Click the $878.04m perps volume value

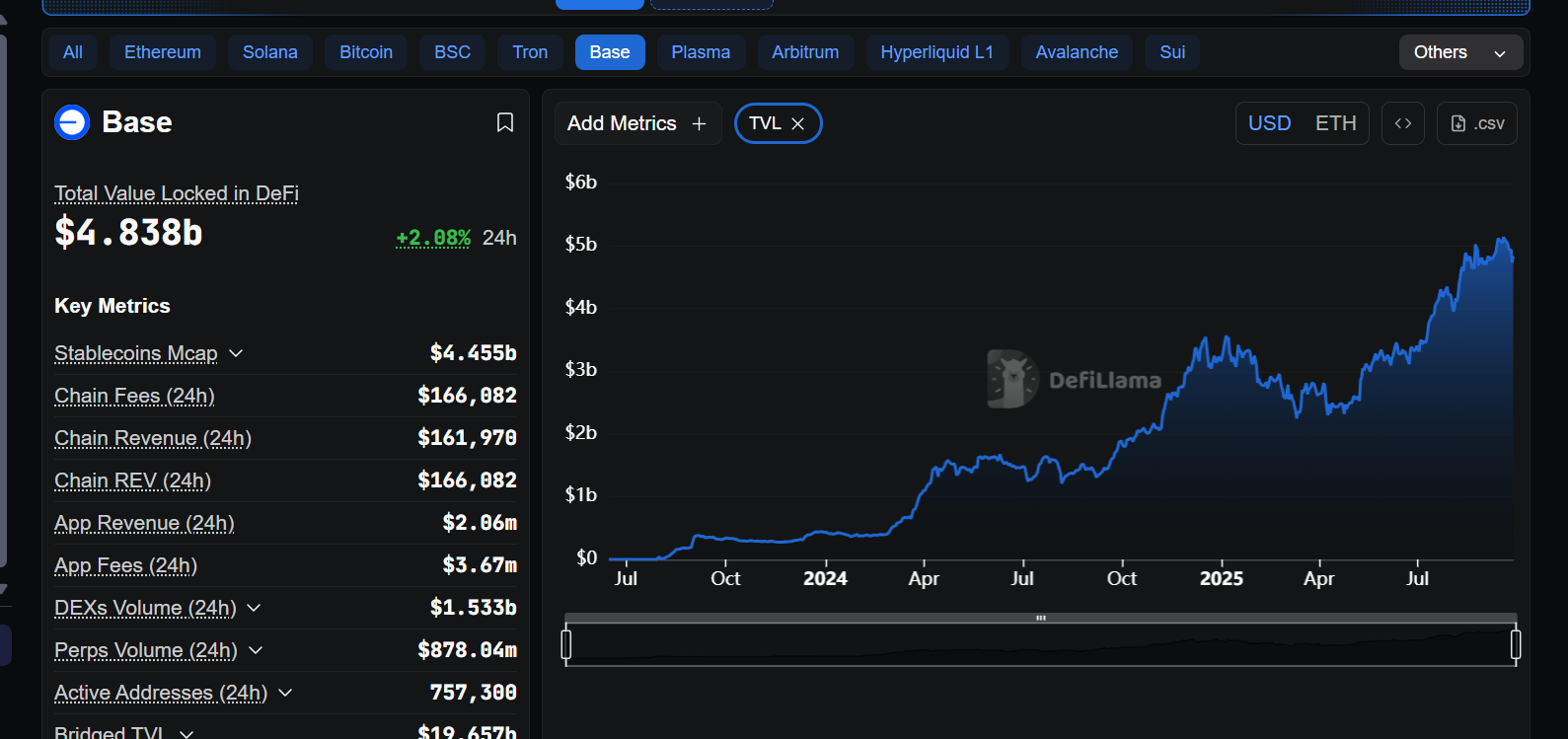click(x=468, y=650)
